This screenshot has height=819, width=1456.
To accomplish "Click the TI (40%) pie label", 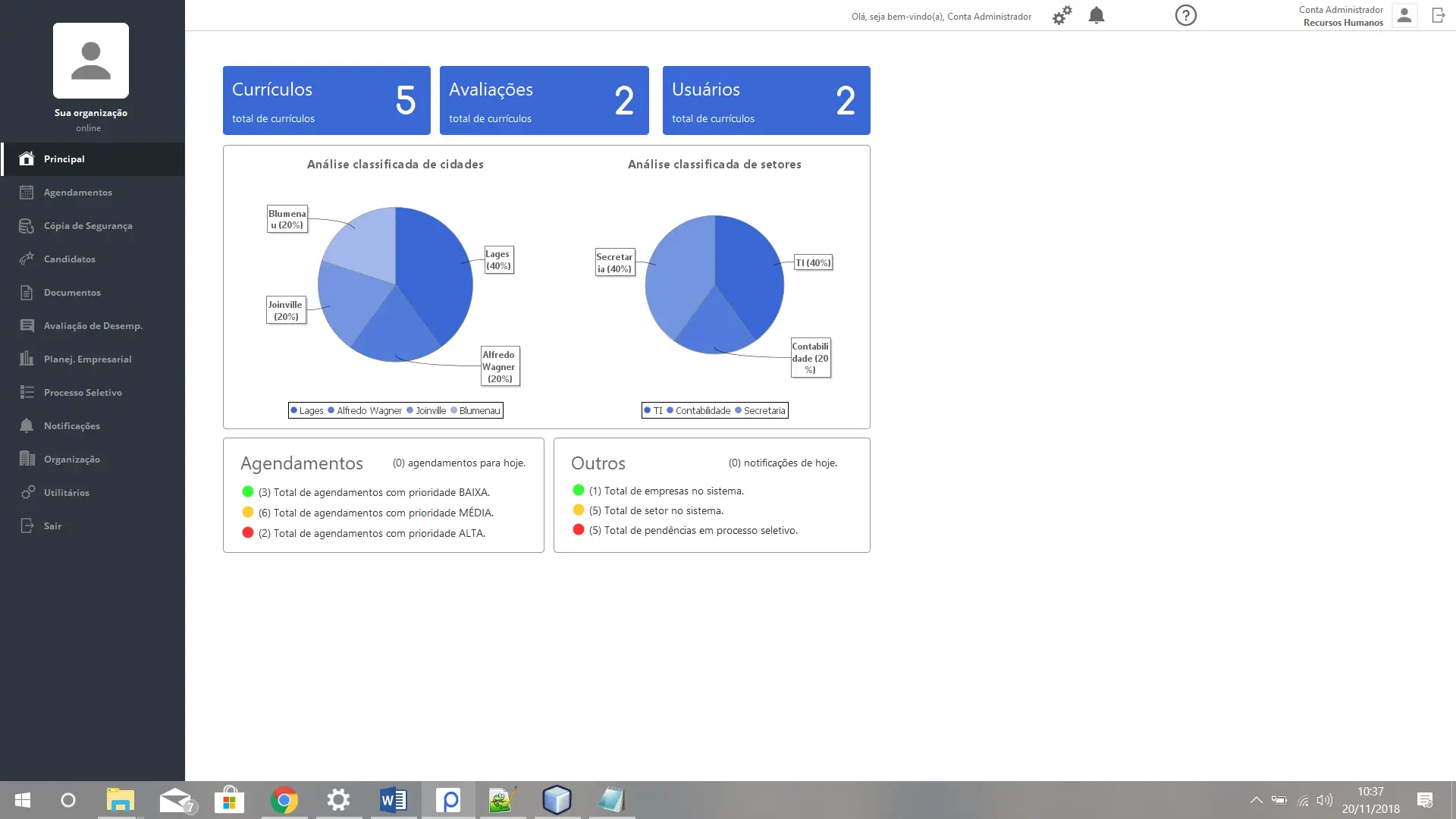I will (x=813, y=262).
